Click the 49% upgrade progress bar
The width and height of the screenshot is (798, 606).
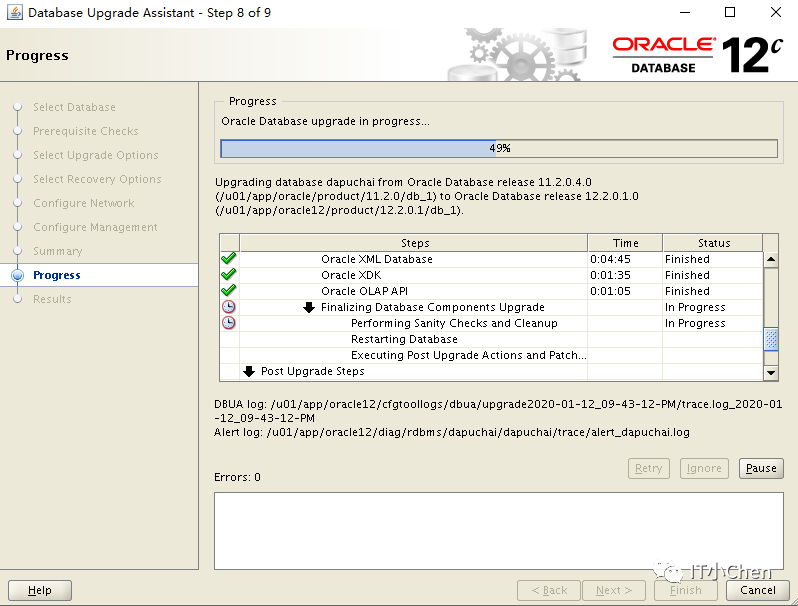pos(499,149)
